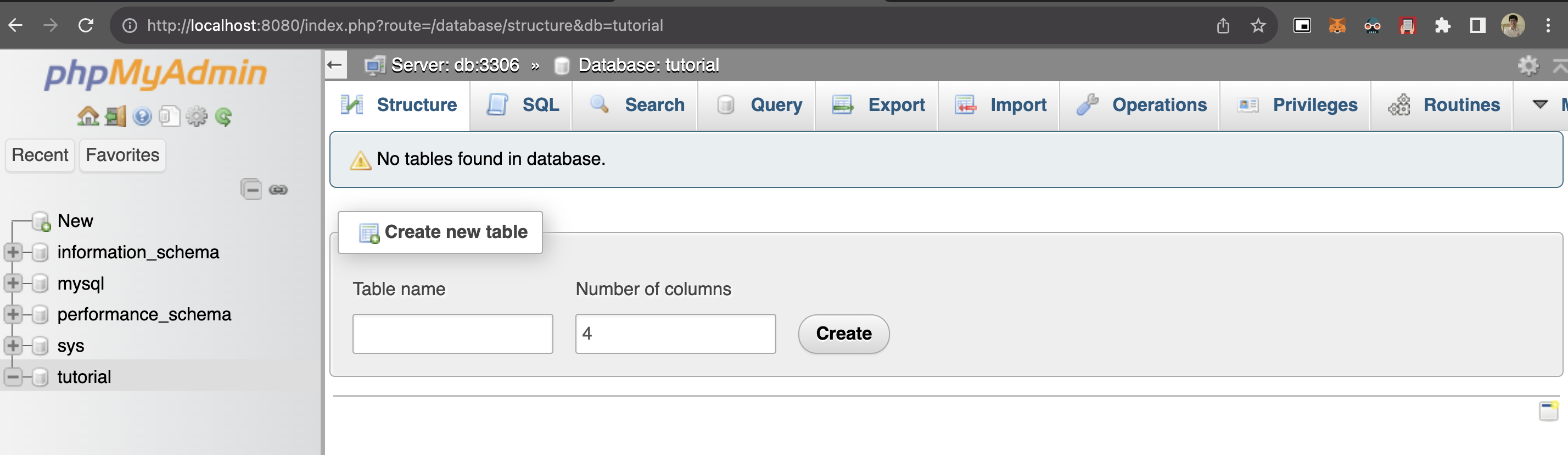Viewport: 1568px width, 455px height.
Task: Open phpMyAdmin documentation question-mark icon
Action: [x=142, y=116]
